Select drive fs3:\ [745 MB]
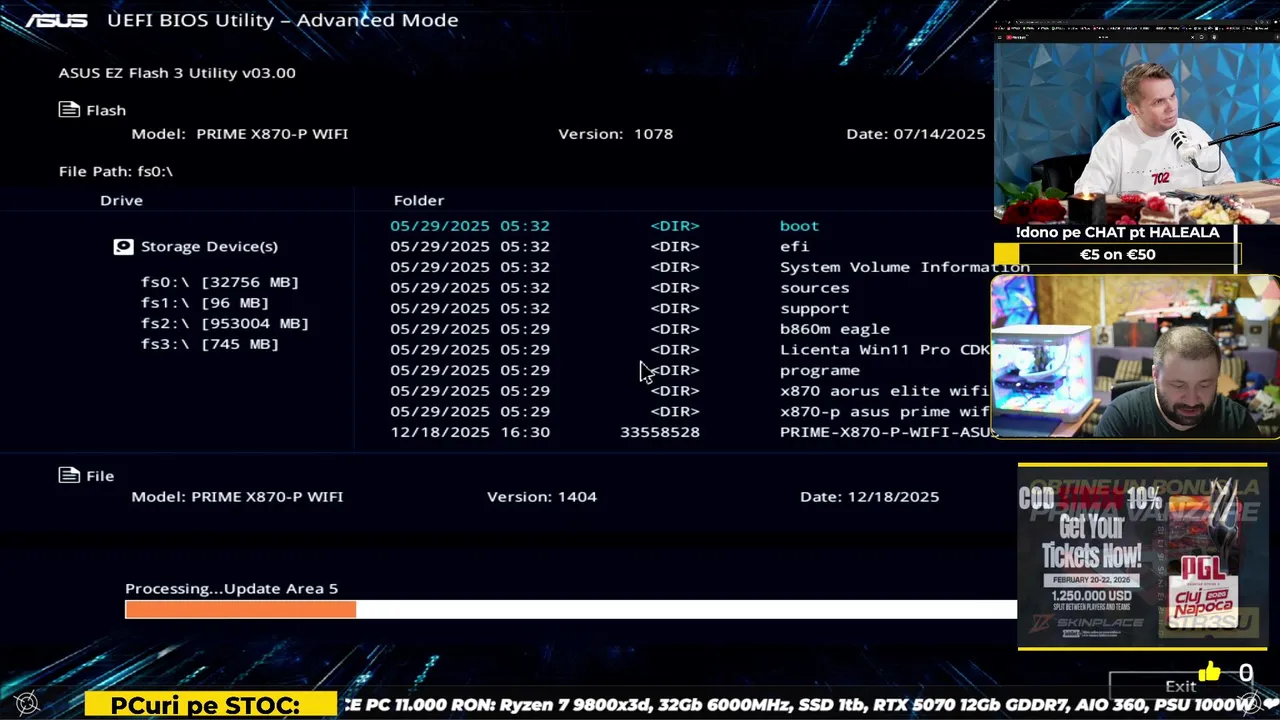The height and width of the screenshot is (720, 1280). click(x=210, y=344)
